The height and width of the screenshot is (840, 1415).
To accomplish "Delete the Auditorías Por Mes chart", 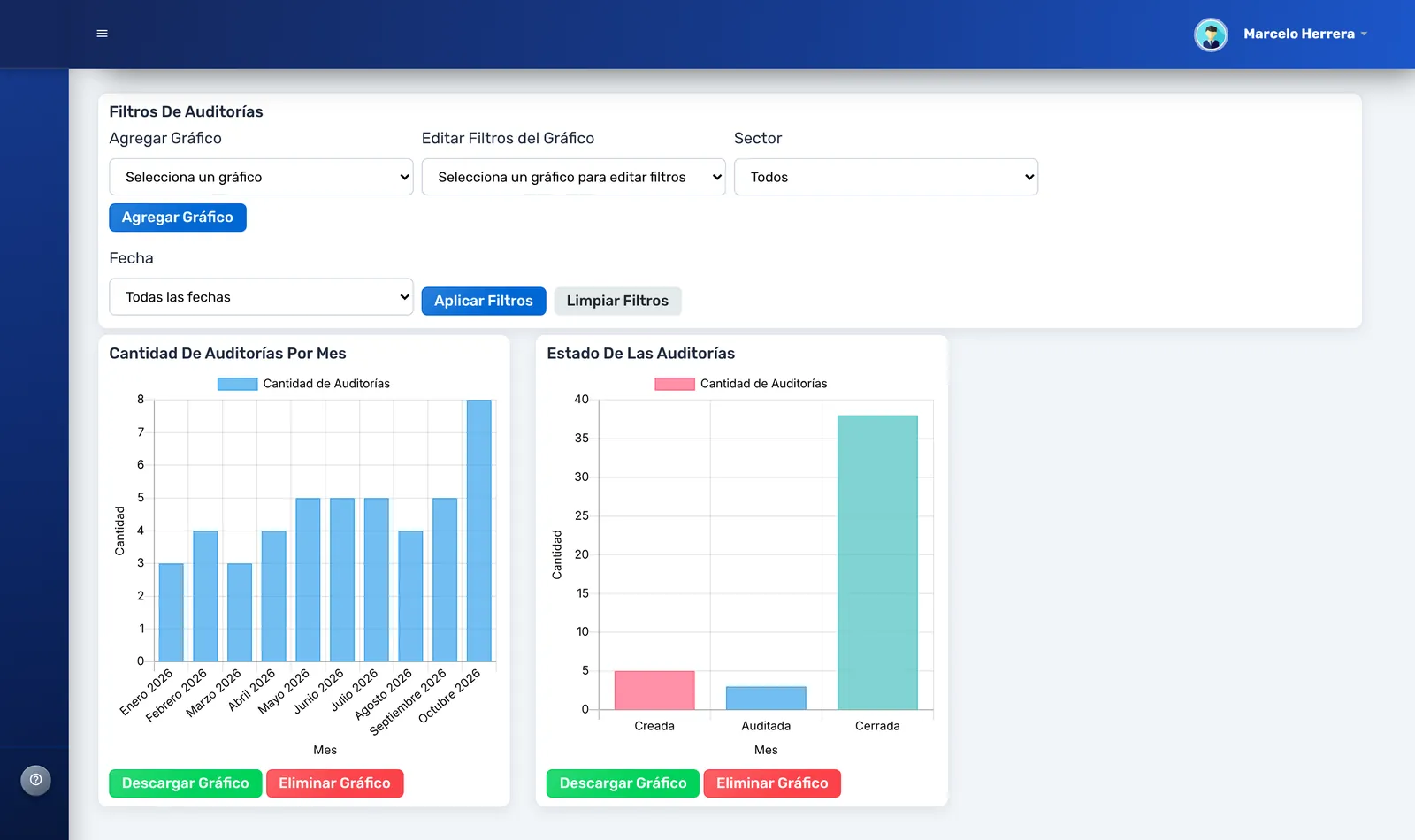I will coord(334,783).
